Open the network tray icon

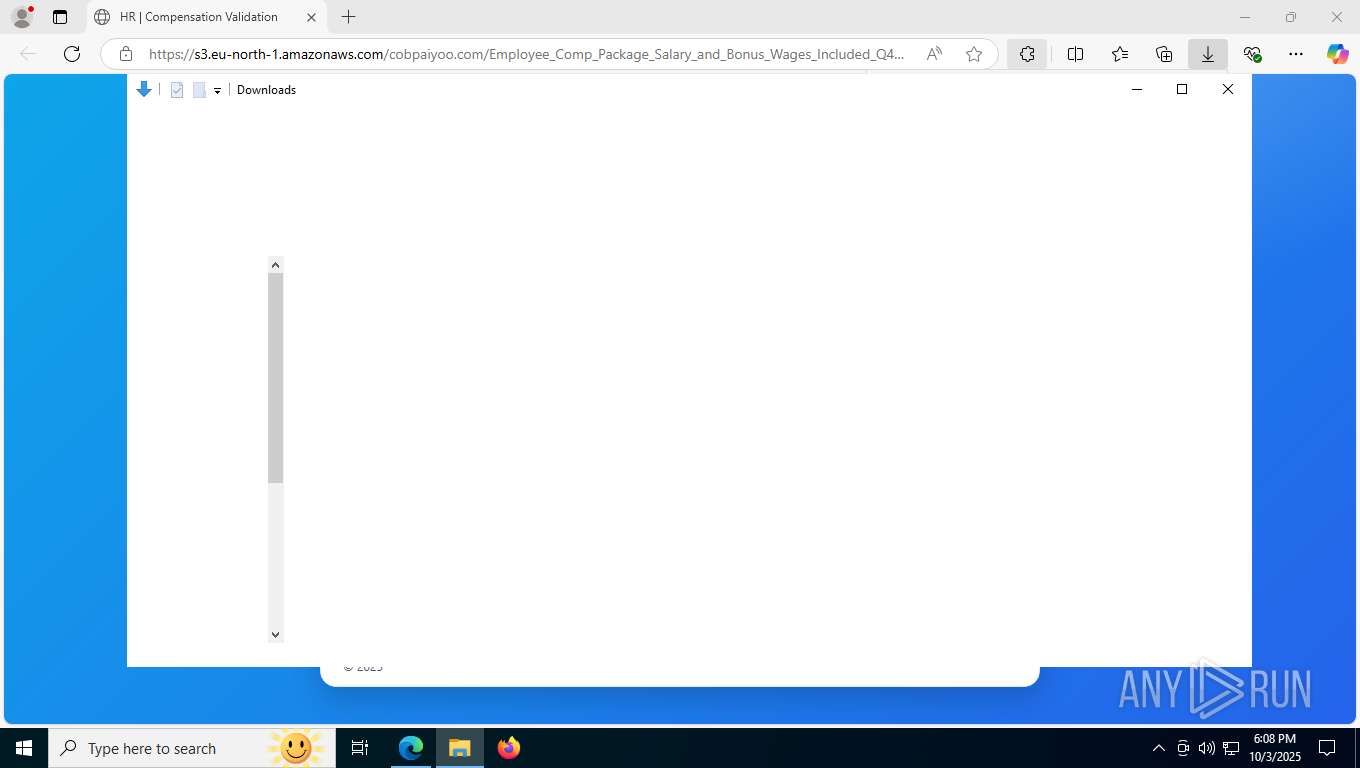point(1231,748)
